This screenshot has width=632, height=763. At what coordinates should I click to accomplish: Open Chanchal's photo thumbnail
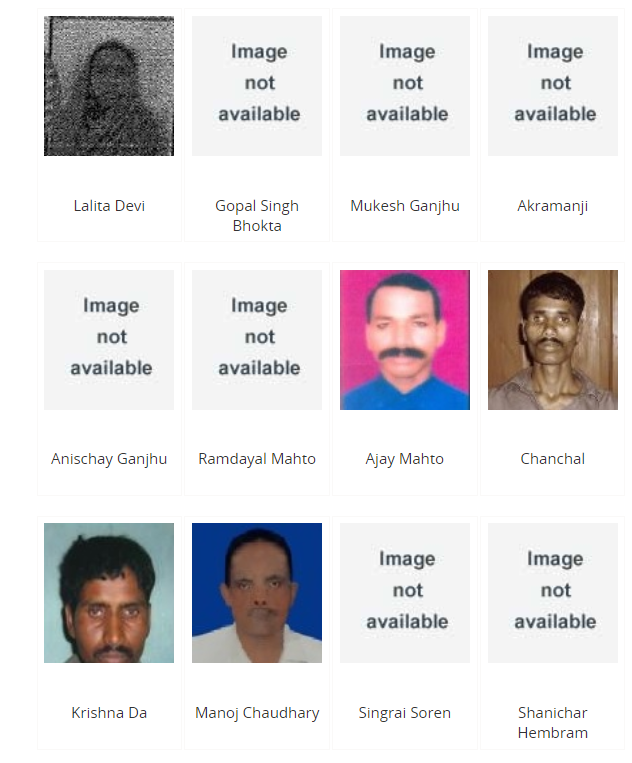[x=553, y=340]
